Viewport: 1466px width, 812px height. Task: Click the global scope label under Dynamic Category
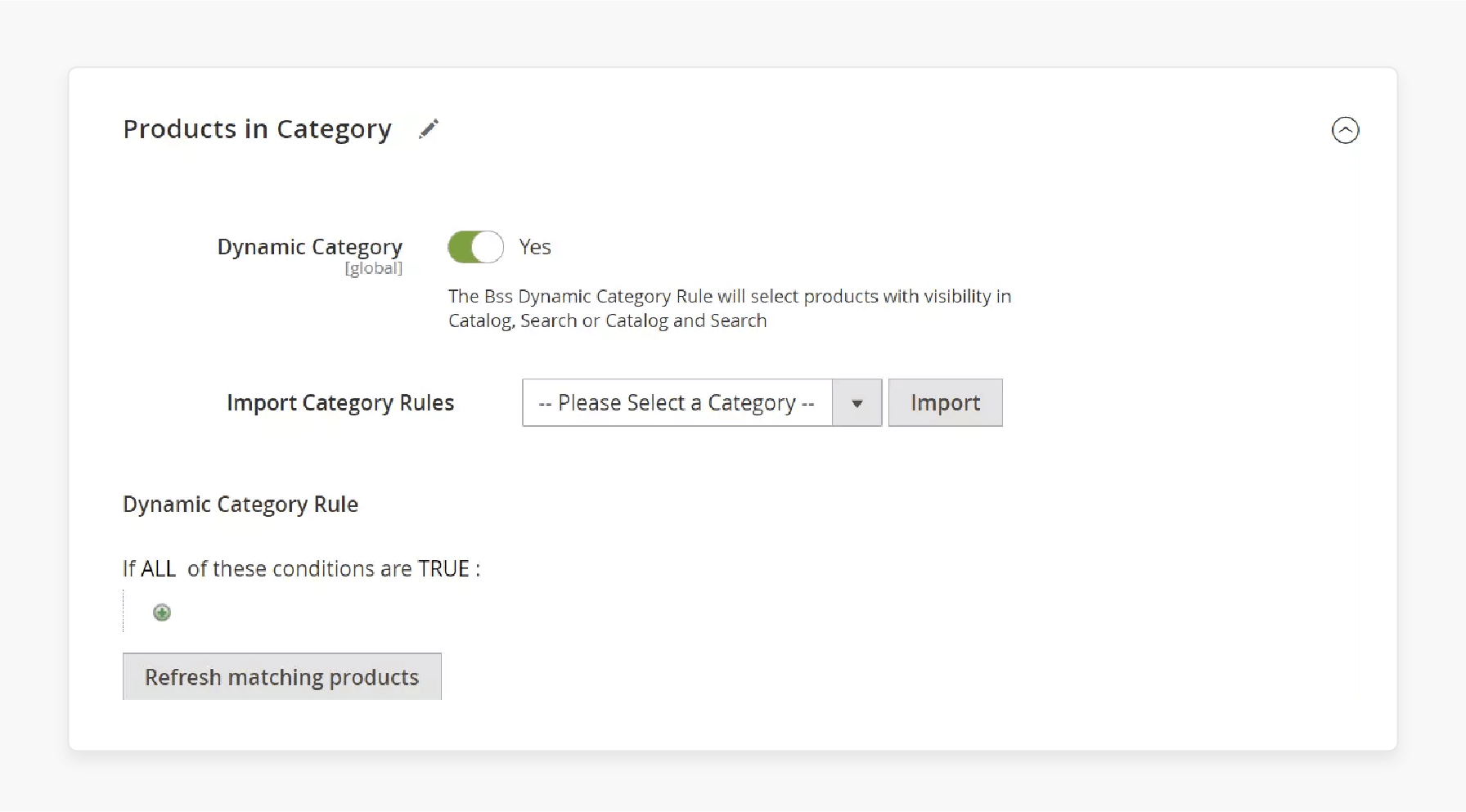click(x=374, y=267)
